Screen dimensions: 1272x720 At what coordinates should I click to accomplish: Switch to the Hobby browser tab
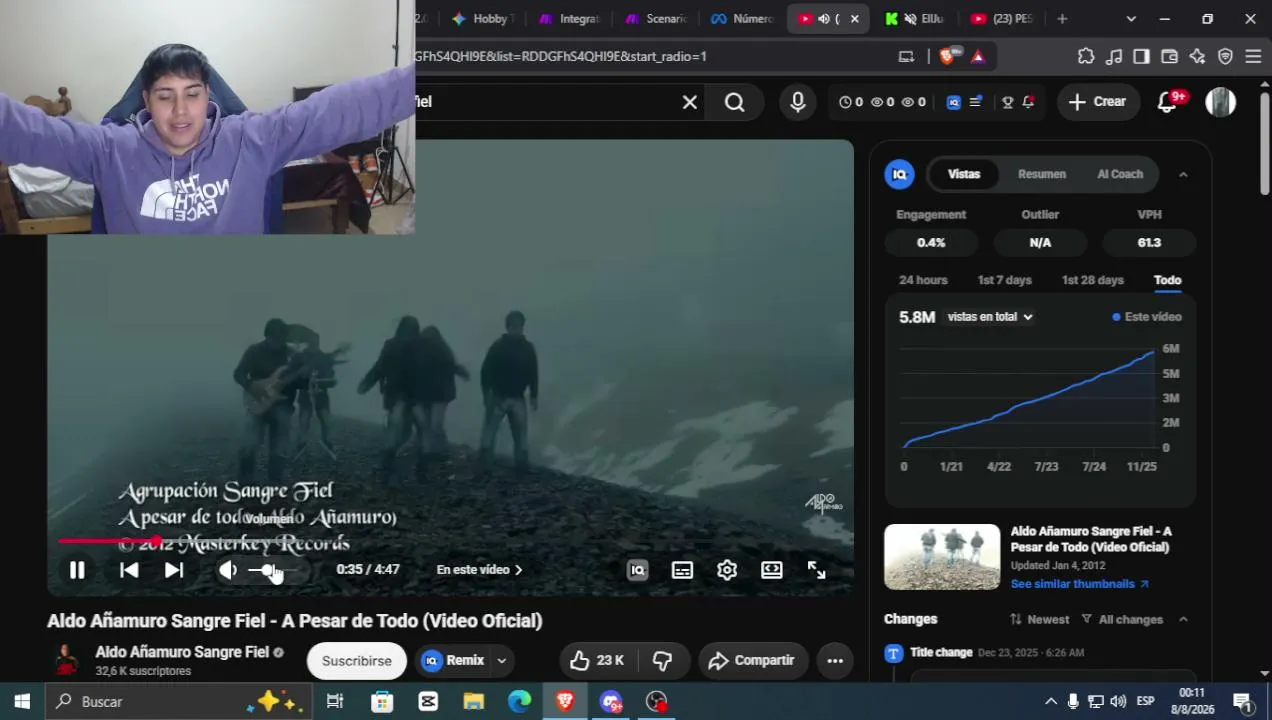point(482,19)
